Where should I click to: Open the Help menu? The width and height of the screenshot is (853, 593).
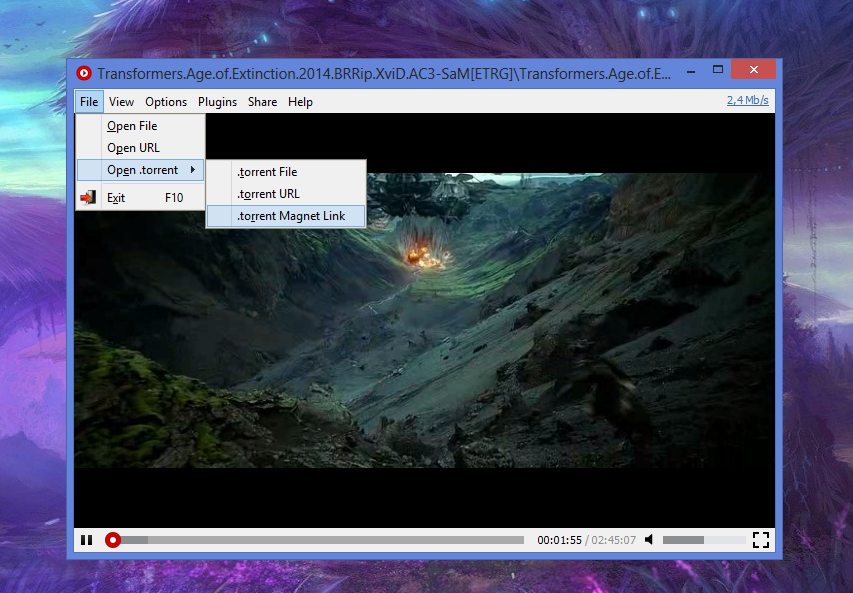pyautogui.click(x=300, y=102)
